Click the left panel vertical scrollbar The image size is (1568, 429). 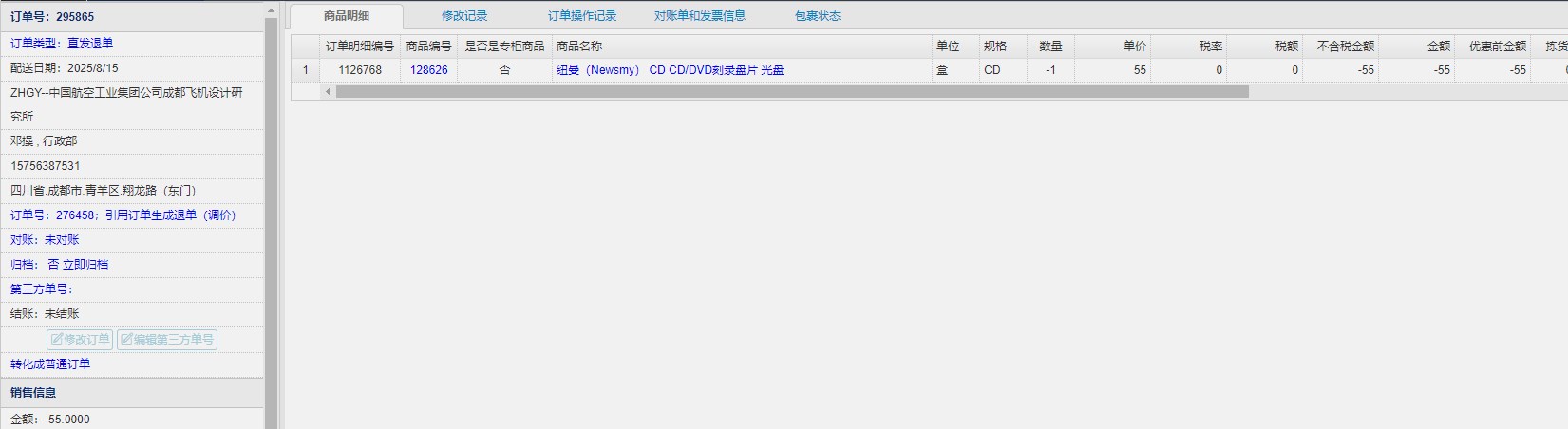click(x=272, y=218)
